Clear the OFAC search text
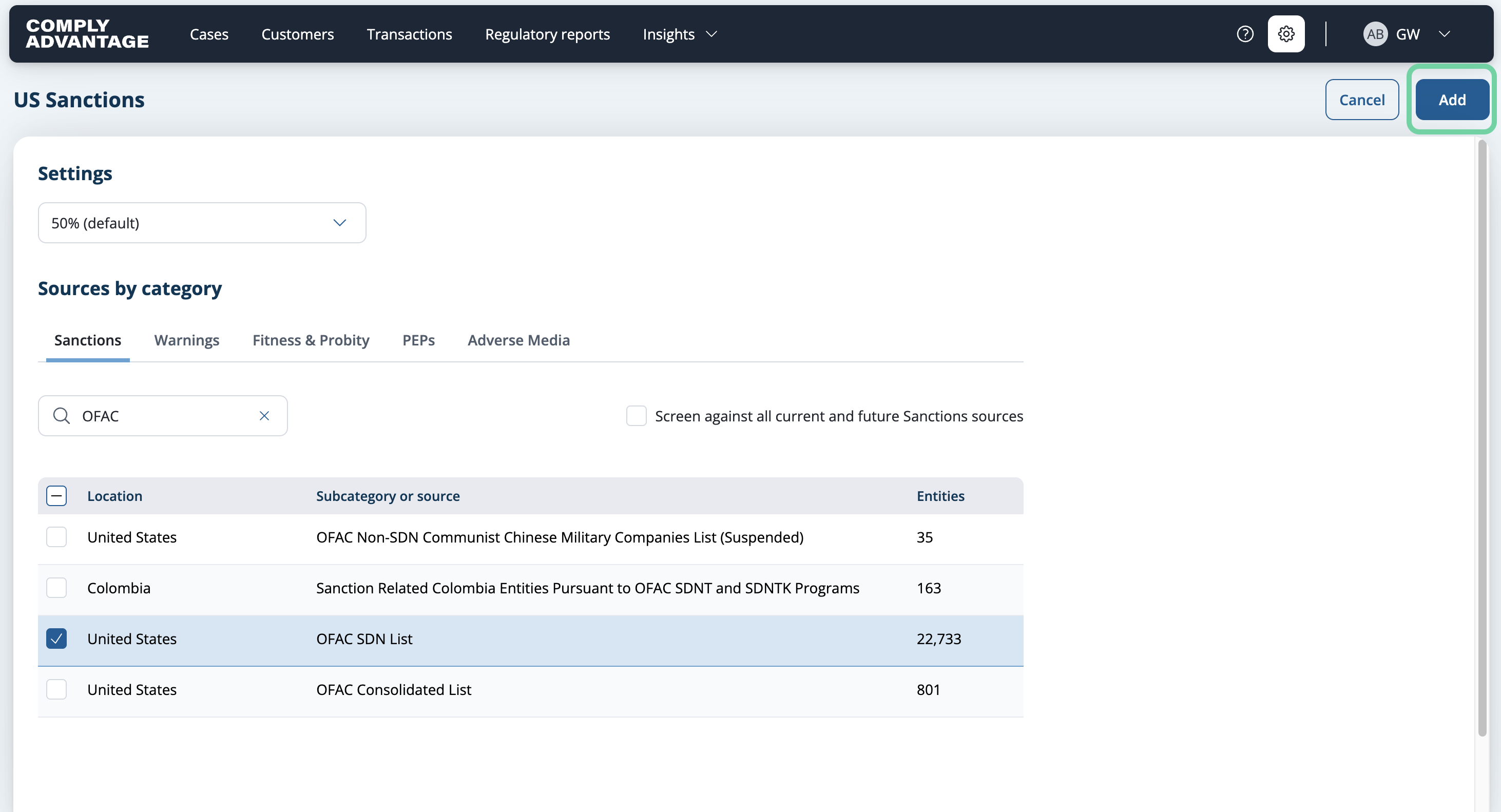The image size is (1501, 812). click(264, 416)
